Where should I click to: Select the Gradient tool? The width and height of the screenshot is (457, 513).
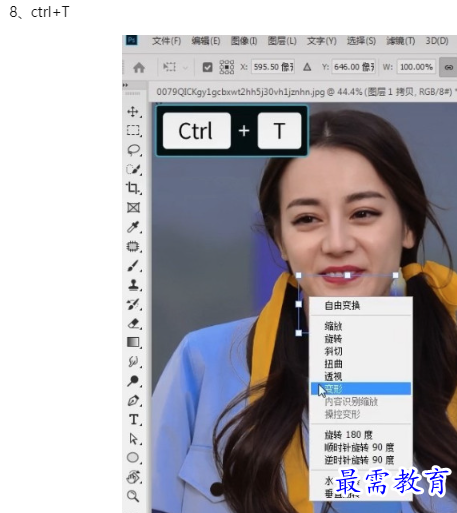[x=133, y=342]
